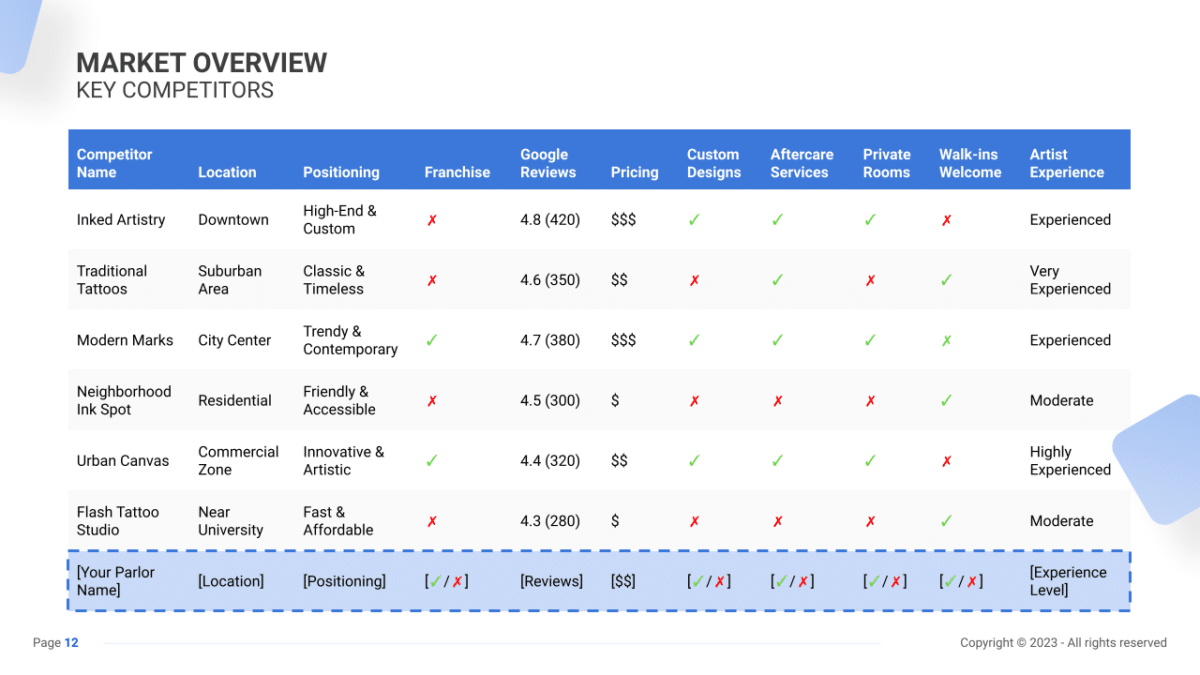Select the Commercial Zone location cell
Image resolution: width=1200 pixels, height=675 pixels.
click(x=238, y=461)
